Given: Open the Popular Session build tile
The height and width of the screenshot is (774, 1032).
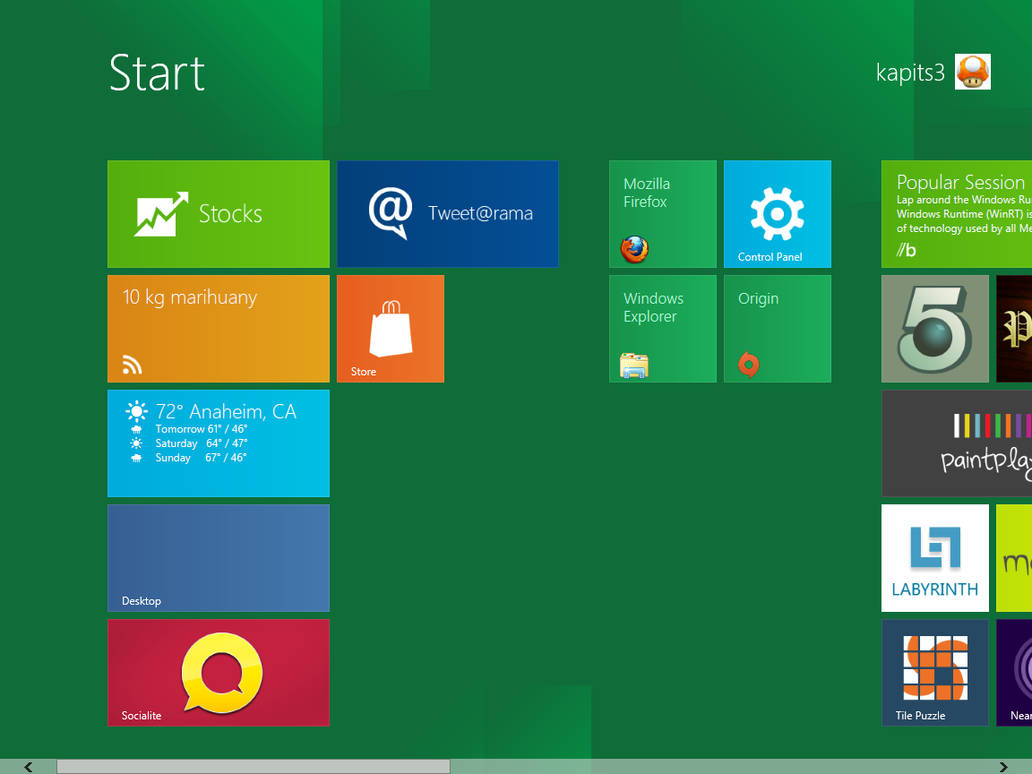Looking at the screenshot, I should click(x=956, y=214).
